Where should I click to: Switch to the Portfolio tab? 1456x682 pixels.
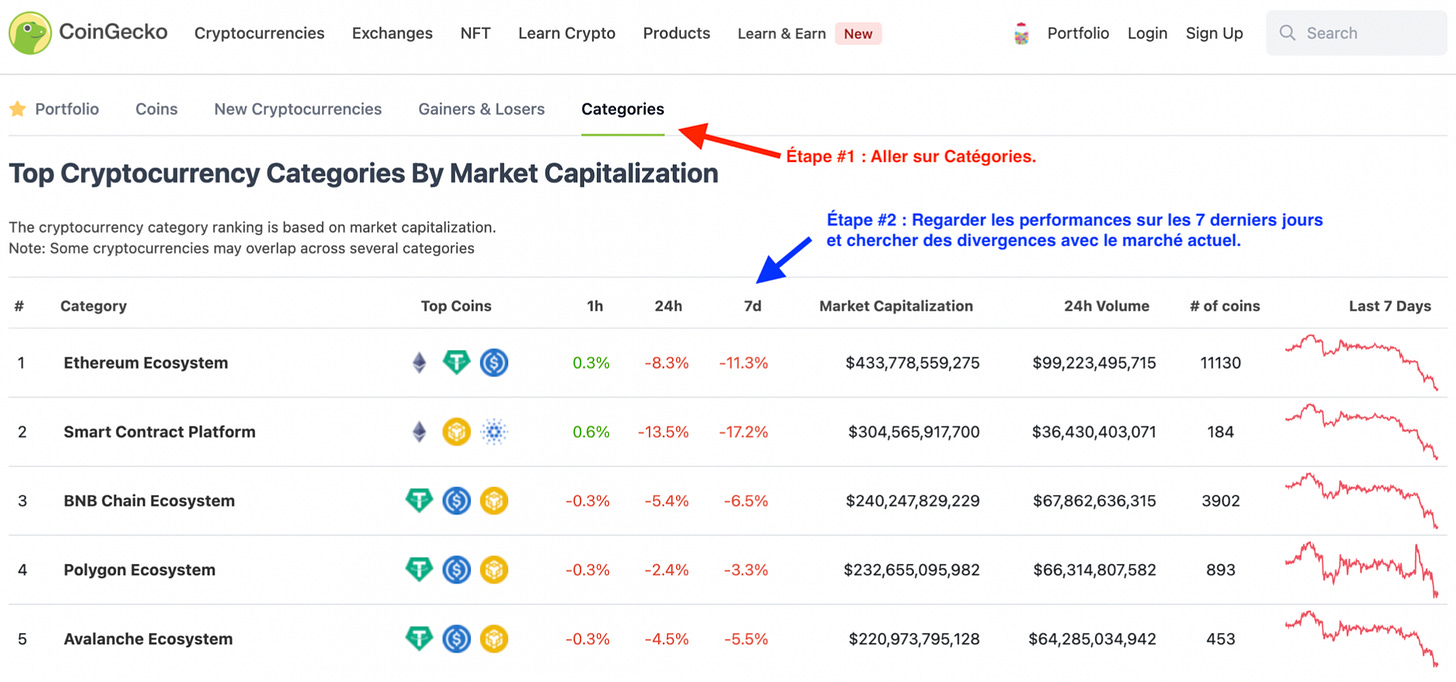coord(67,109)
